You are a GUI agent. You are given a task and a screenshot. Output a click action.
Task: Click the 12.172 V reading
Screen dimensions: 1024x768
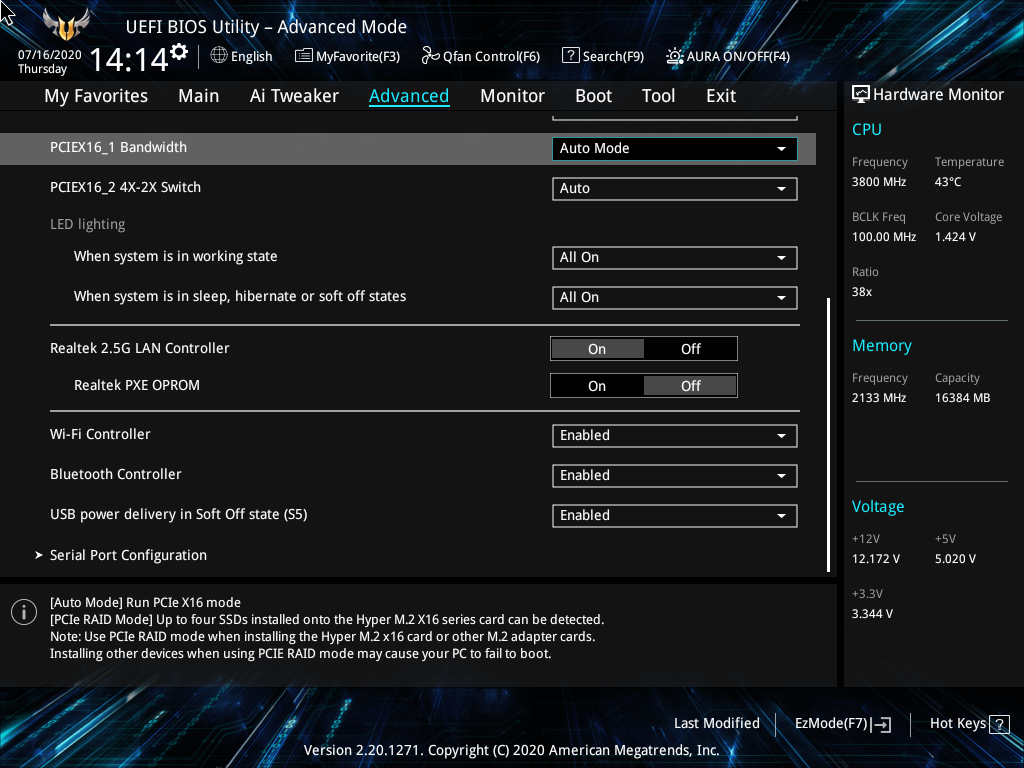point(875,559)
